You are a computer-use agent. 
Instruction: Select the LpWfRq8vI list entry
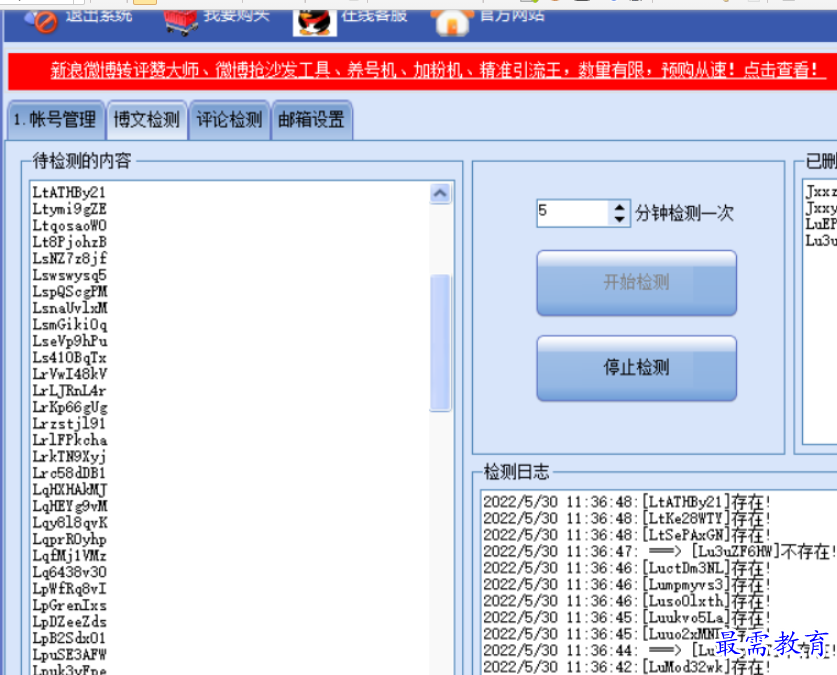[69, 589]
